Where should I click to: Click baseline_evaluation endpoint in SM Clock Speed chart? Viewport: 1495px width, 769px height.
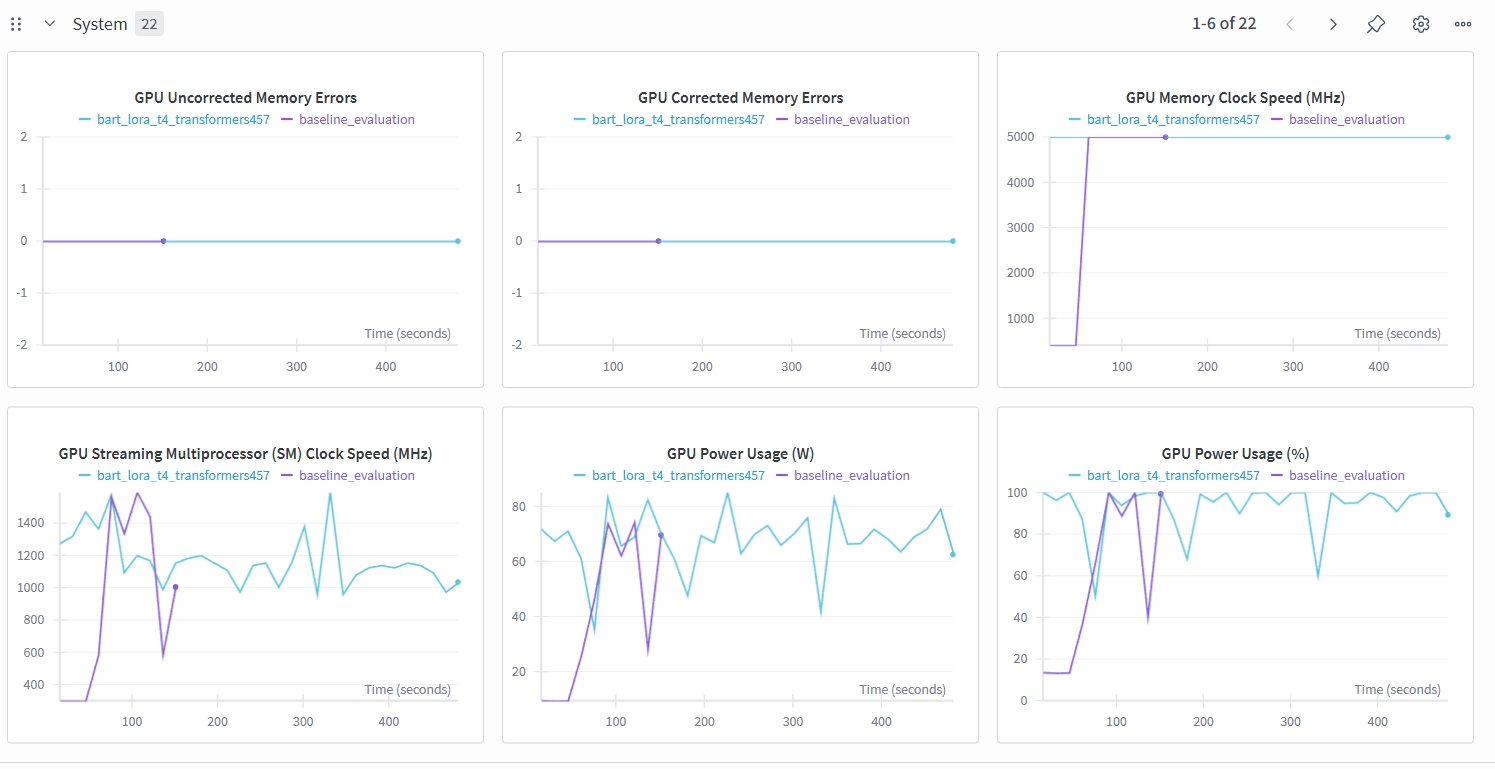[x=175, y=587]
